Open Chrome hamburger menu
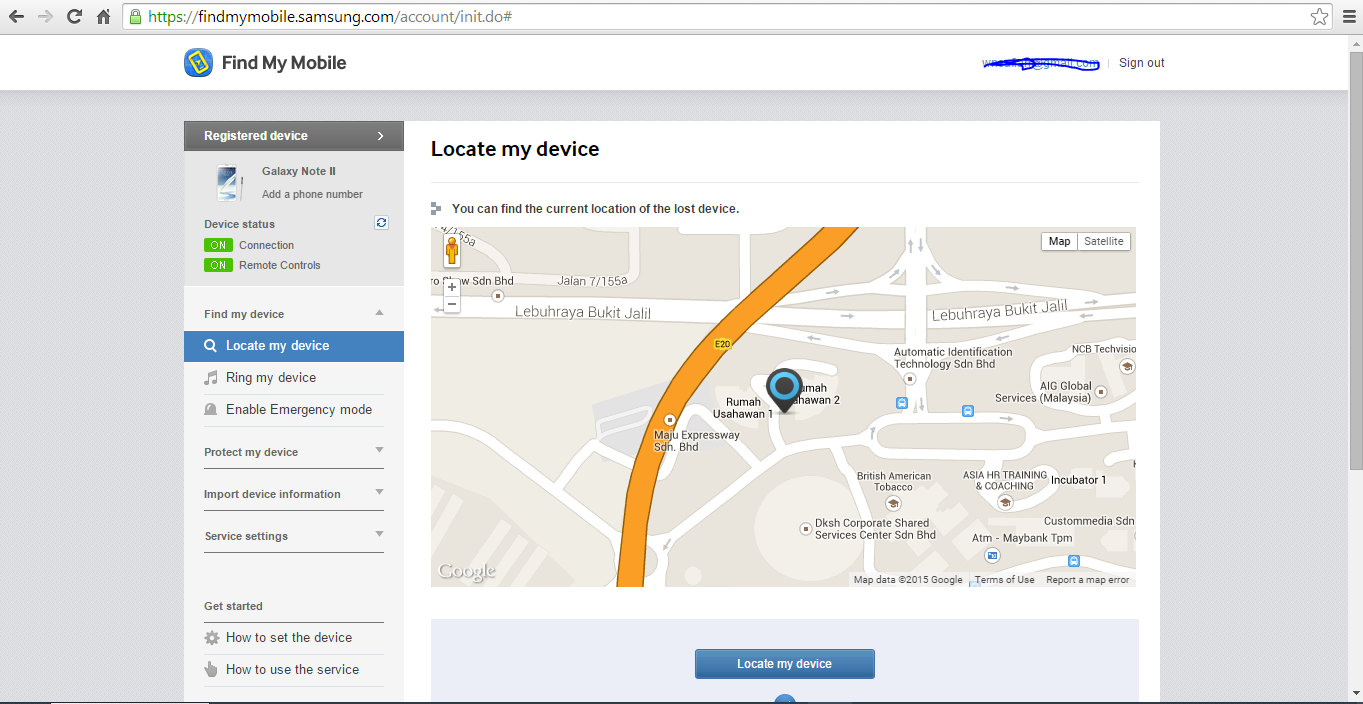This screenshot has height=704, width=1363. 1348,17
